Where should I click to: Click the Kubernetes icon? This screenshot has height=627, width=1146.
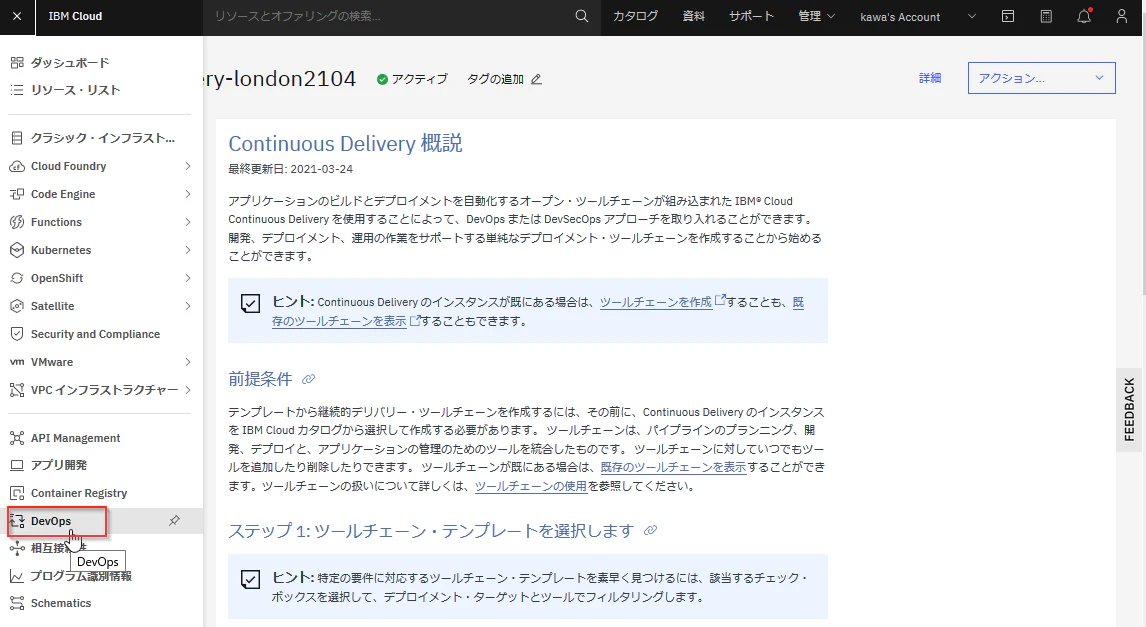point(17,250)
